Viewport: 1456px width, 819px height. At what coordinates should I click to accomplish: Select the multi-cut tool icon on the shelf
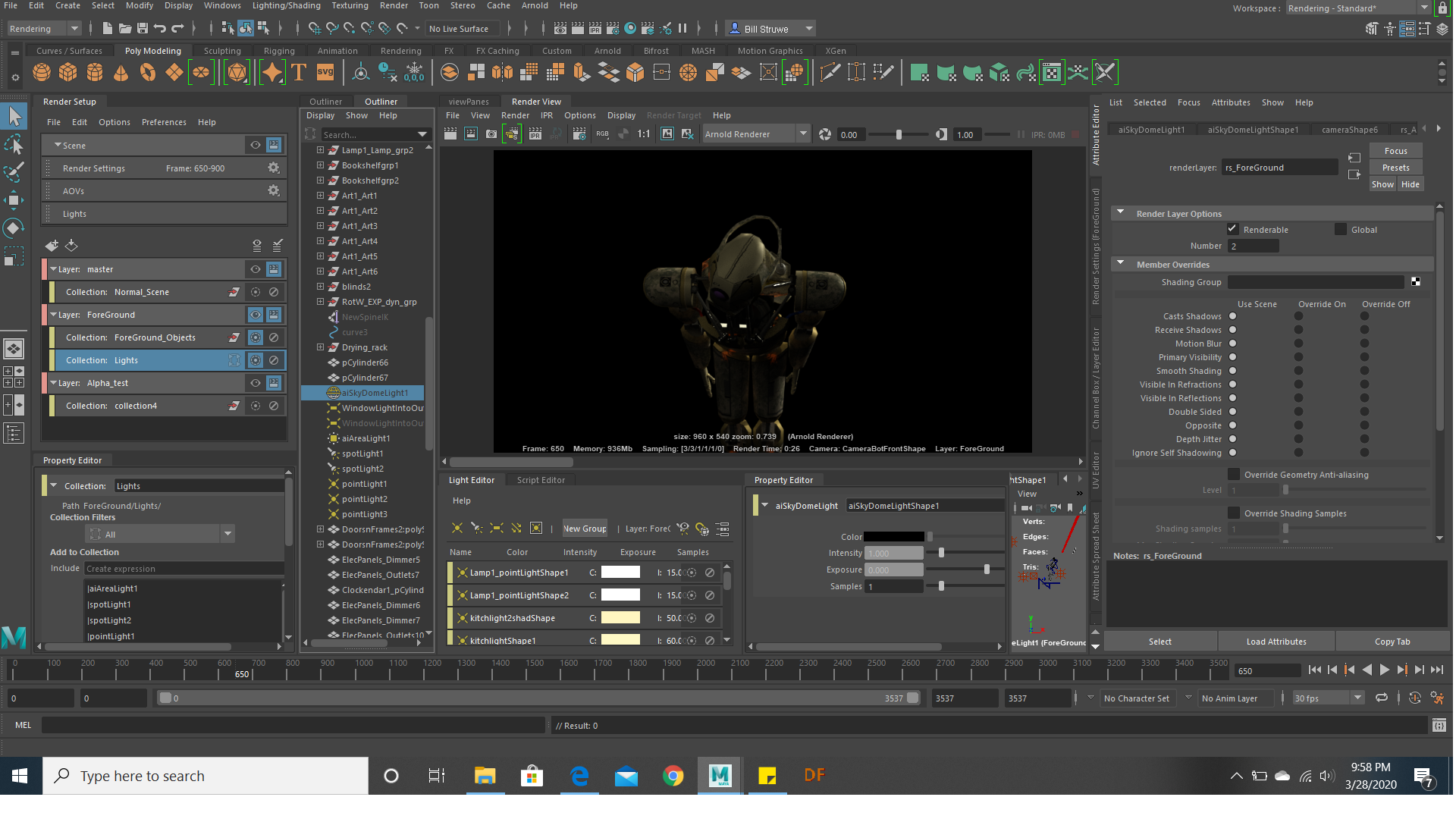point(829,72)
